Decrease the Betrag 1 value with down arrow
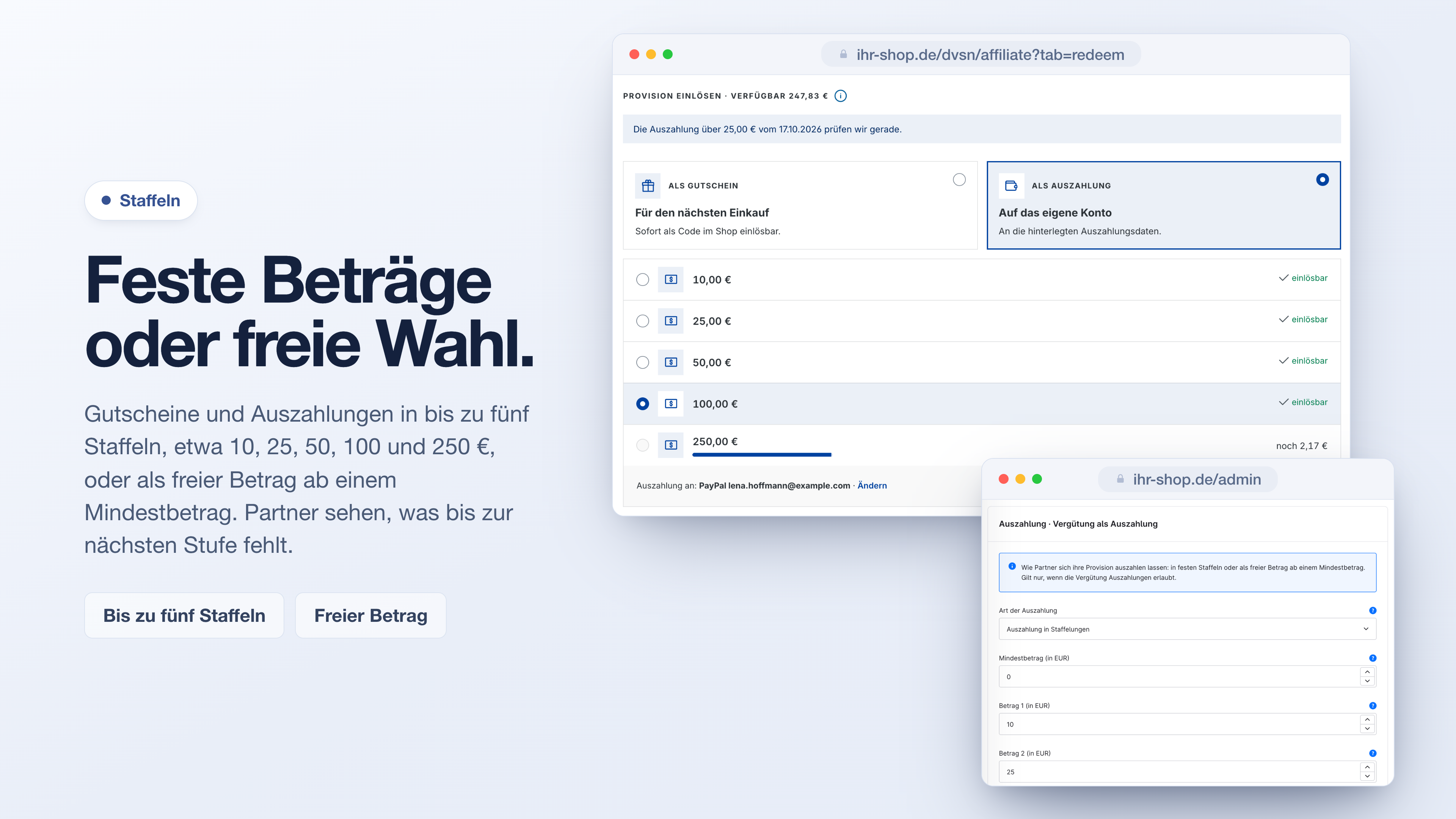 [x=1367, y=728]
